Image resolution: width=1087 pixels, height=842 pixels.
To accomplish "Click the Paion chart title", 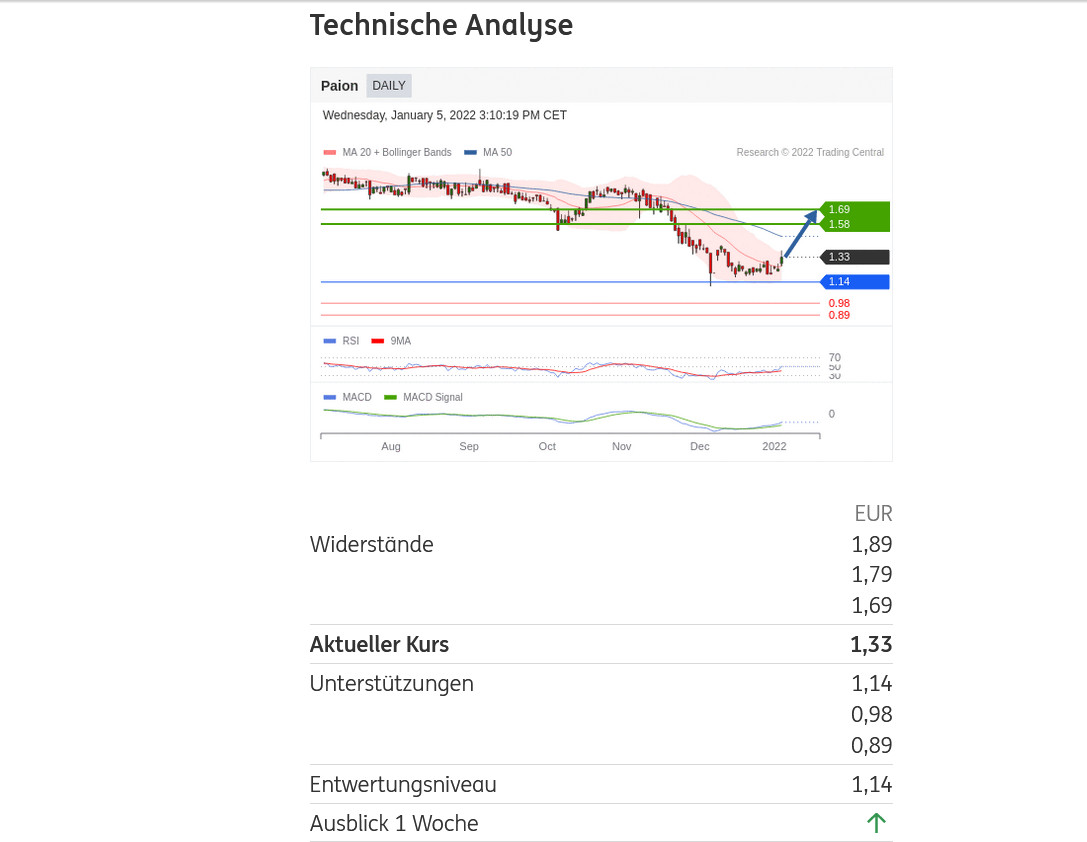I will (x=339, y=86).
